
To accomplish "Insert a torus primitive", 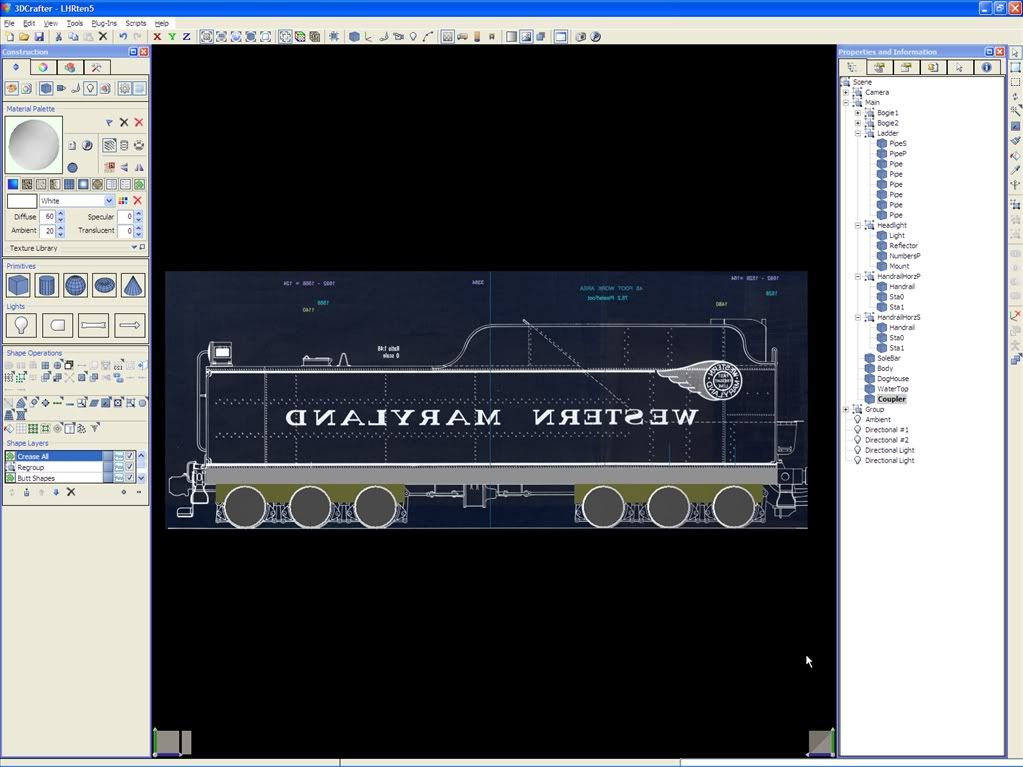I will [x=104, y=286].
